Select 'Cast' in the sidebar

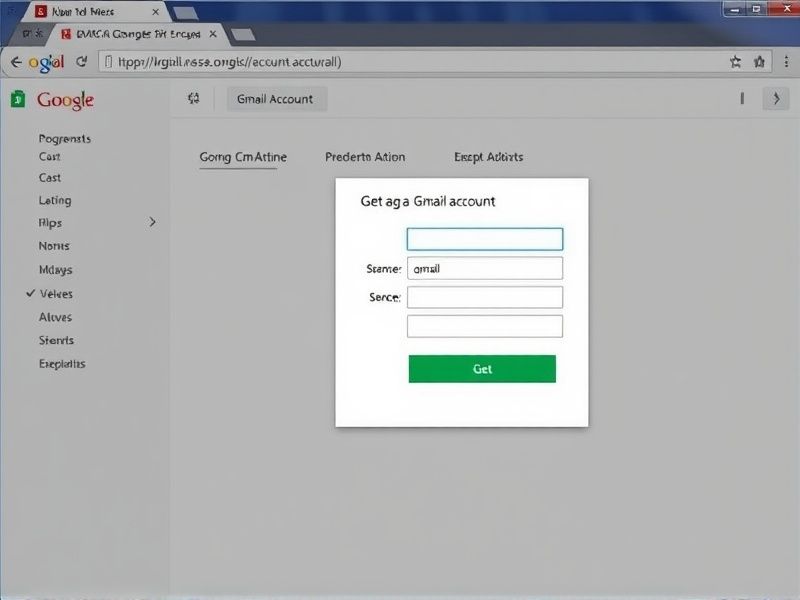50,178
